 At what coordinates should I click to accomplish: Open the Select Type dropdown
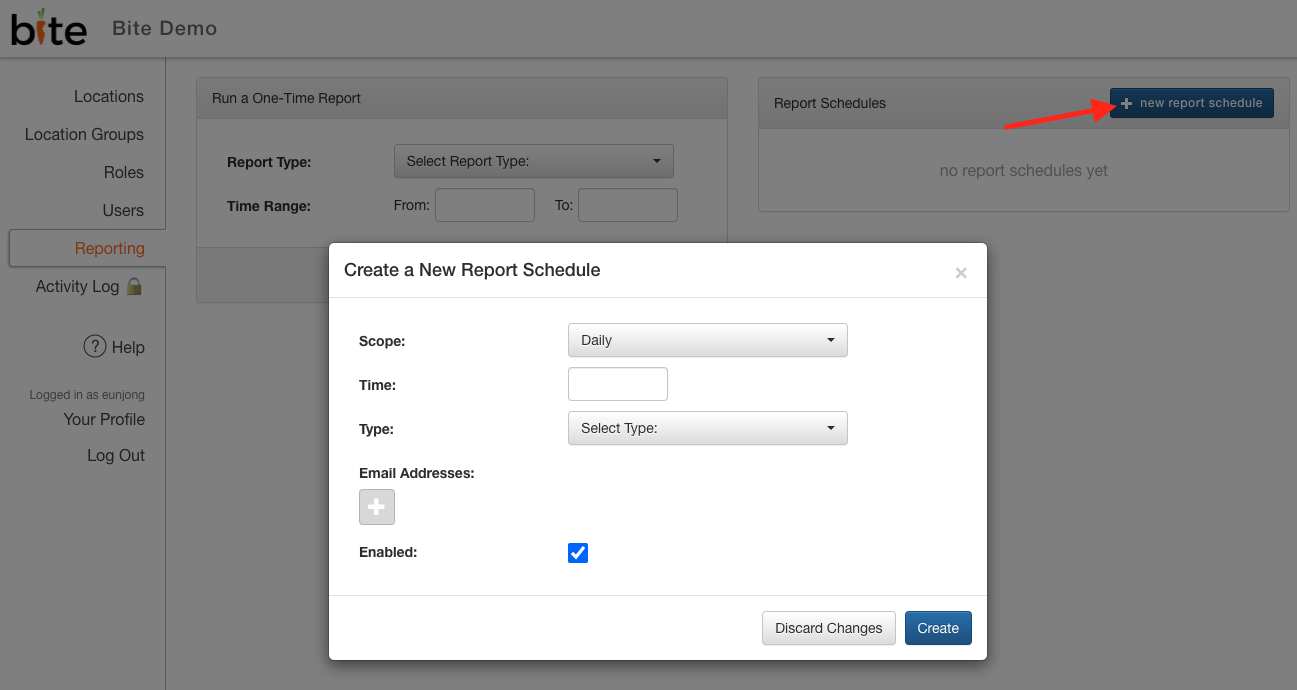708,428
